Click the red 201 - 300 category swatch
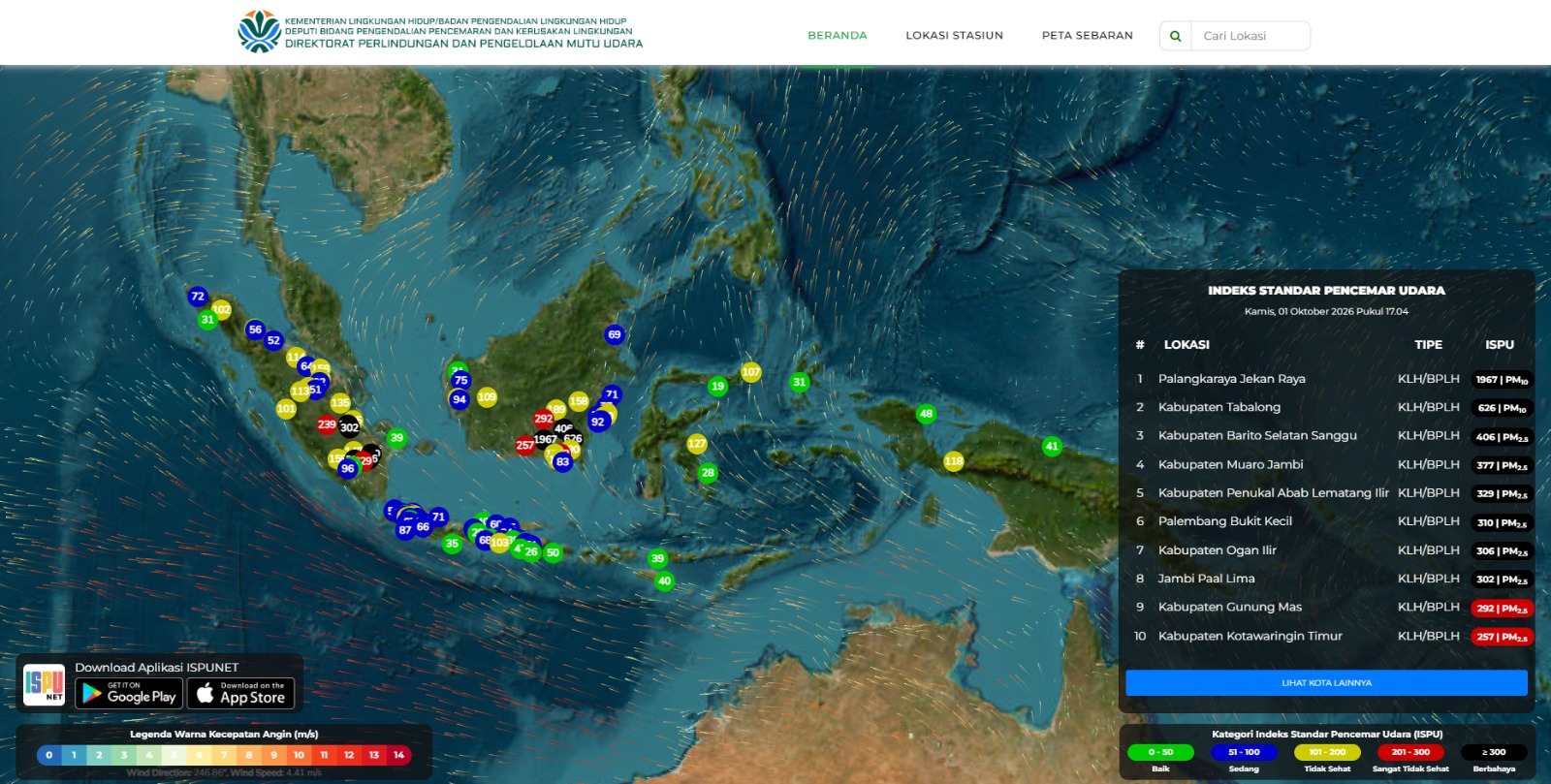This screenshot has width=1551, height=784. [x=1410, y=752]
